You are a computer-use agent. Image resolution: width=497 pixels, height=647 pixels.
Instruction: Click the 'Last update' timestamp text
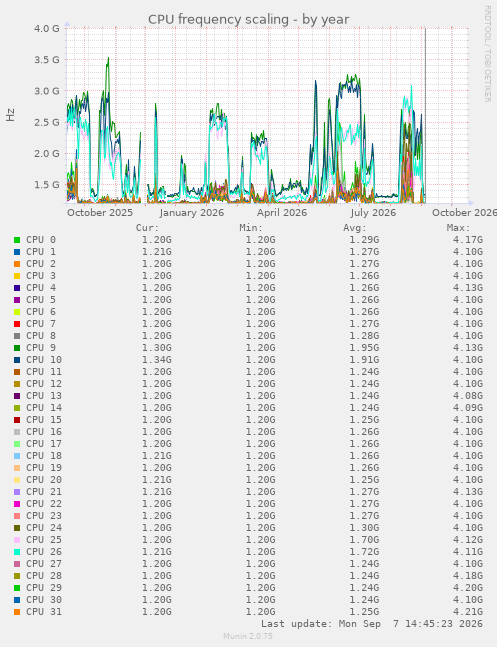[x=372, y=623]
